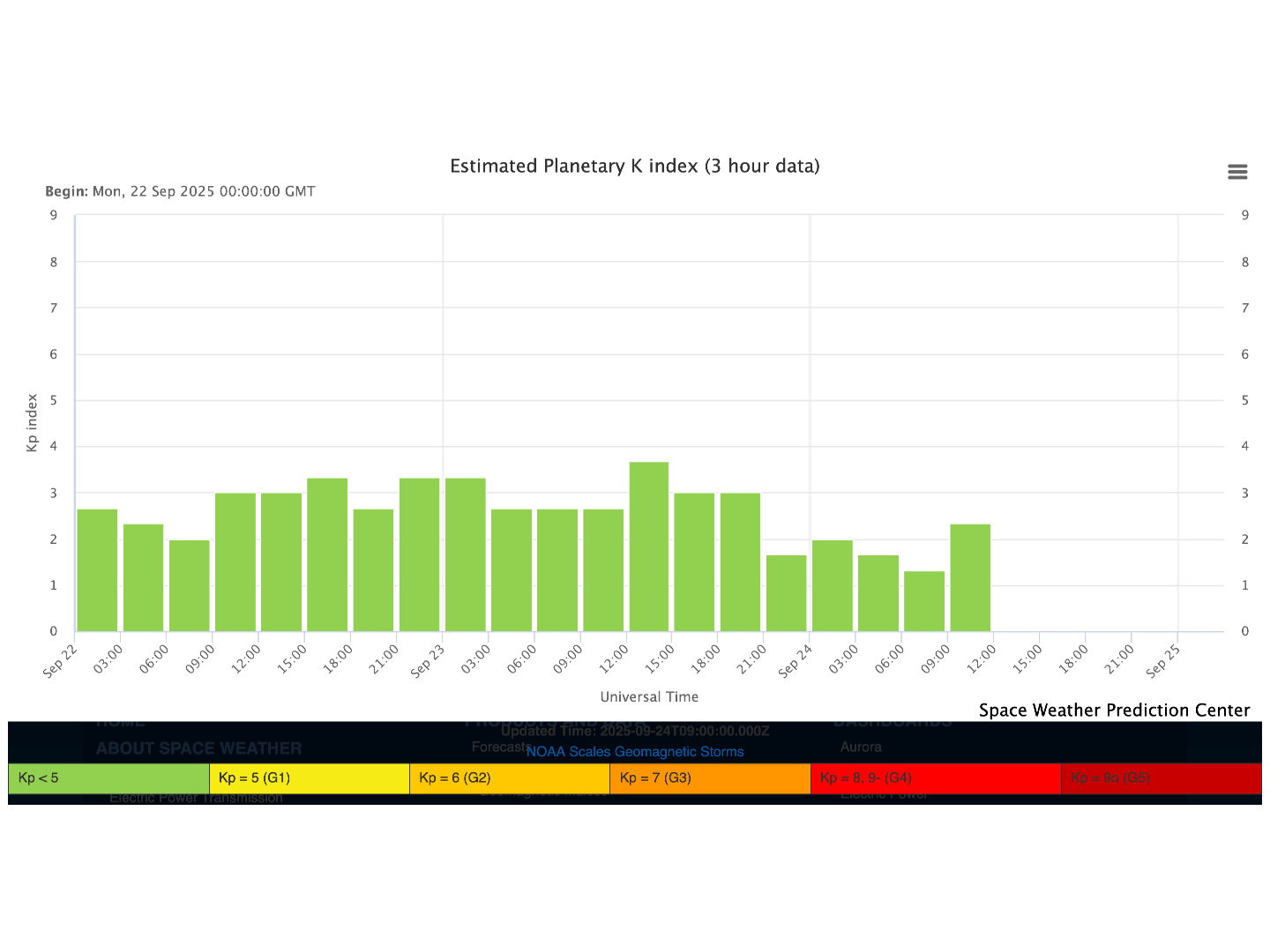Select the red Kp = 8, 9- (G4) swatch
The height and width of the screenshot is (952, 1270).
[935, 778]
